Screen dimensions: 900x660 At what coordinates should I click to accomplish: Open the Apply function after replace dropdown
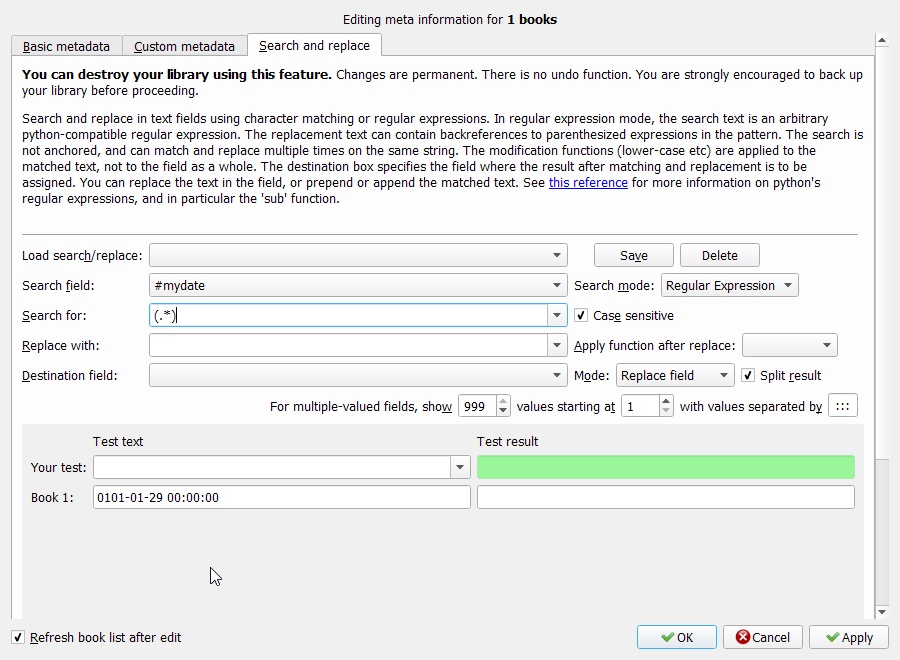coord(790,345)
